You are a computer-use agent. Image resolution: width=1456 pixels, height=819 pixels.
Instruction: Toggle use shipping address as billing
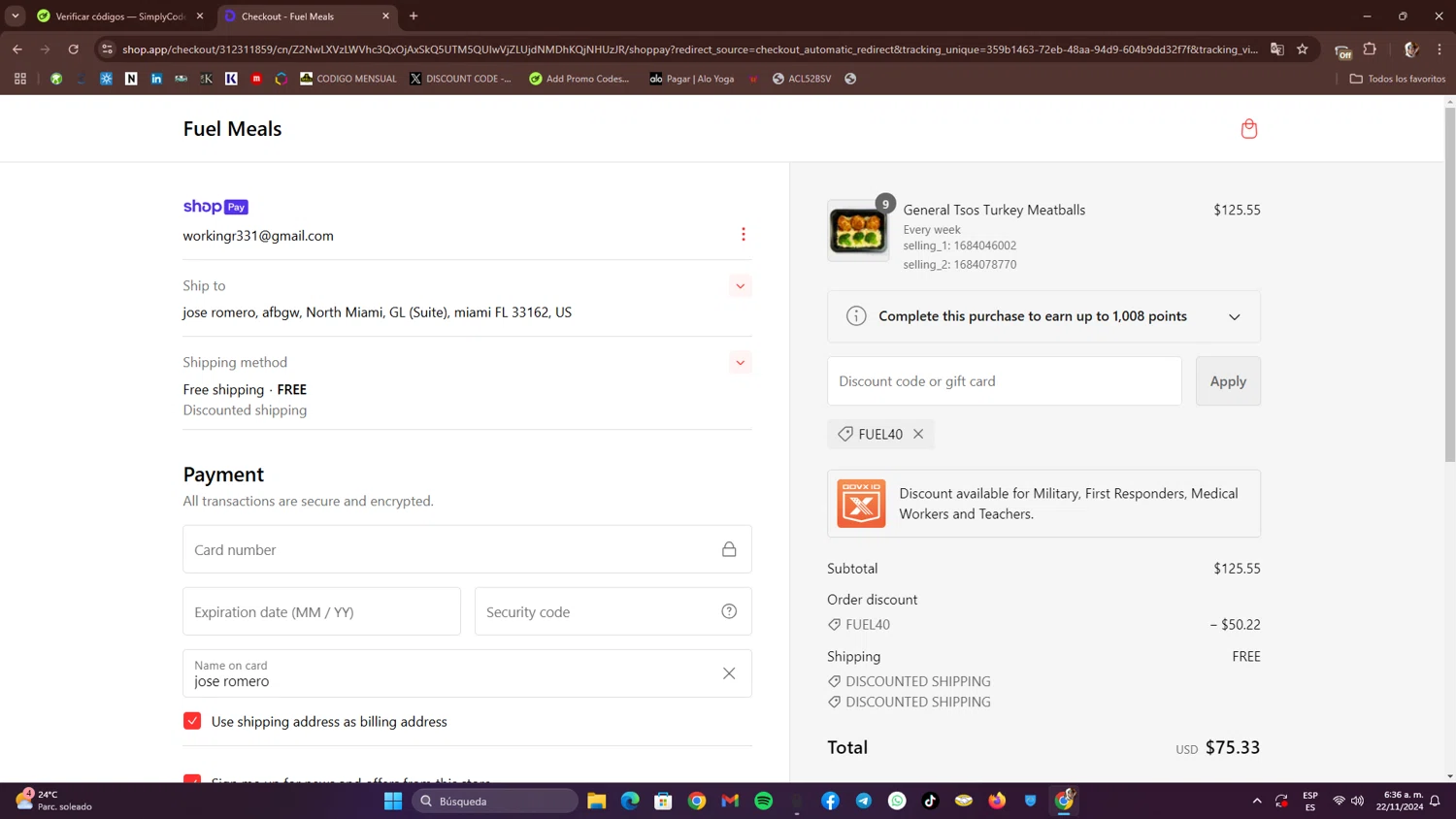[192, 721]
